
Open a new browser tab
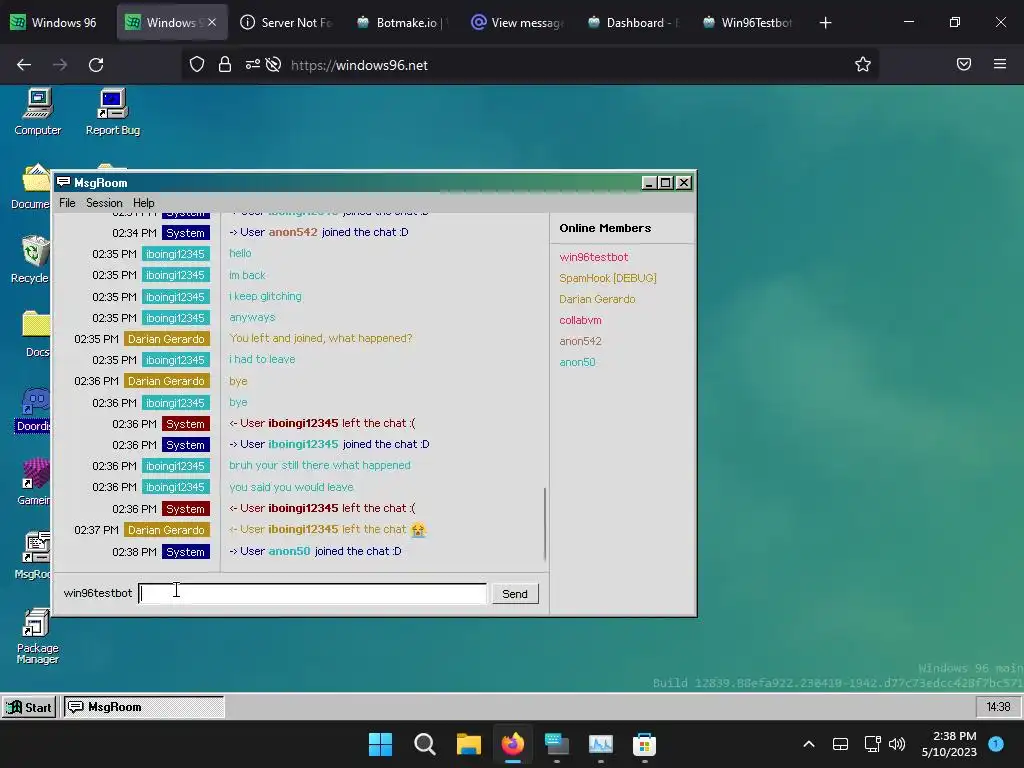[825, 23]
